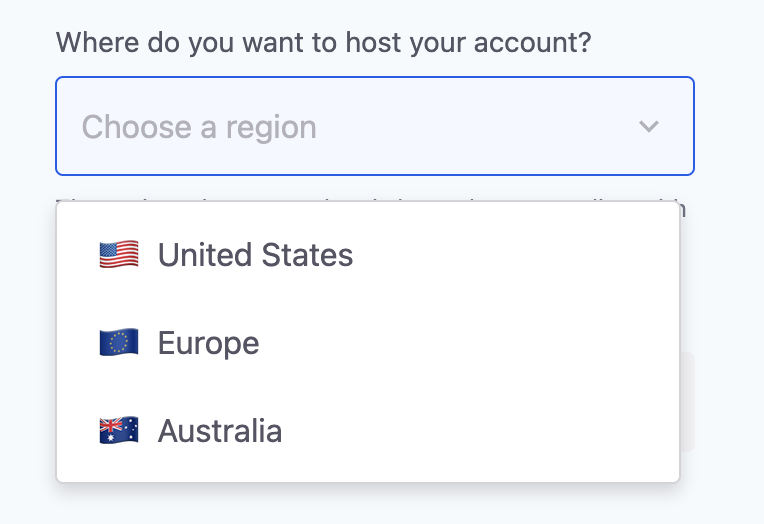Screen dimensions: 764x524
Task: Tap the flag beside the Australia entry
Action: pyautogui.click(x=118, y=431)
